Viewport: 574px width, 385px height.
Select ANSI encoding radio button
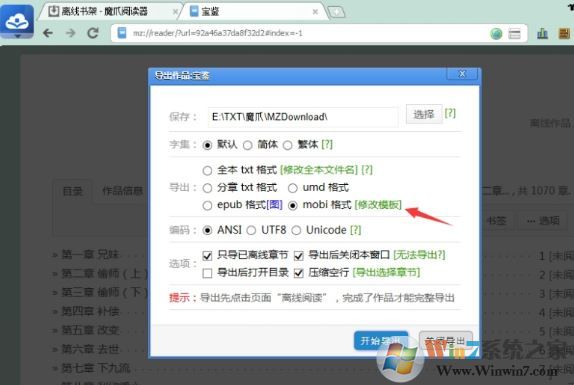(207, 231)
